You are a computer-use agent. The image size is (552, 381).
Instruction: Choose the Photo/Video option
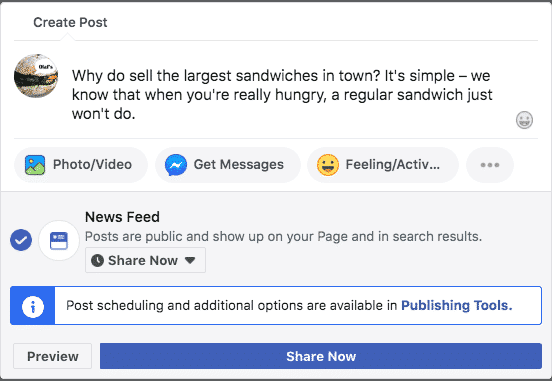pos(81,165)
